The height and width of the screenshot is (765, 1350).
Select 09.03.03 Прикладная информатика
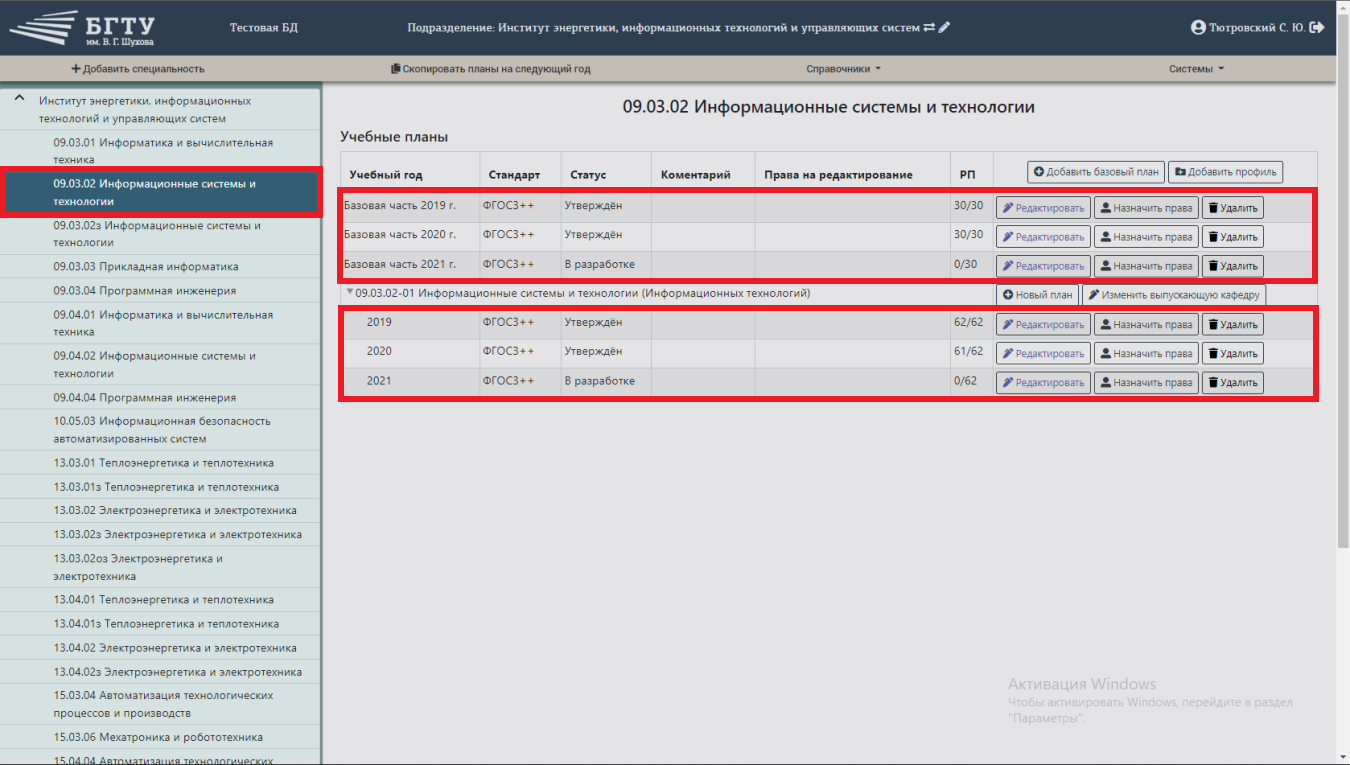(x=160, y=267)
